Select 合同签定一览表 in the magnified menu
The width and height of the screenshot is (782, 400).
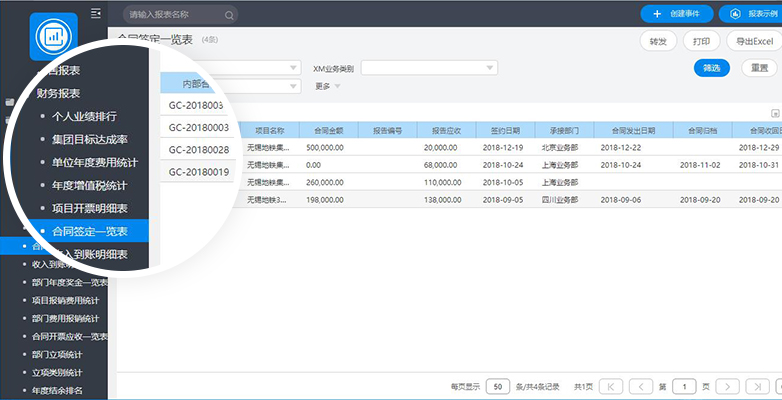point(88,231)
